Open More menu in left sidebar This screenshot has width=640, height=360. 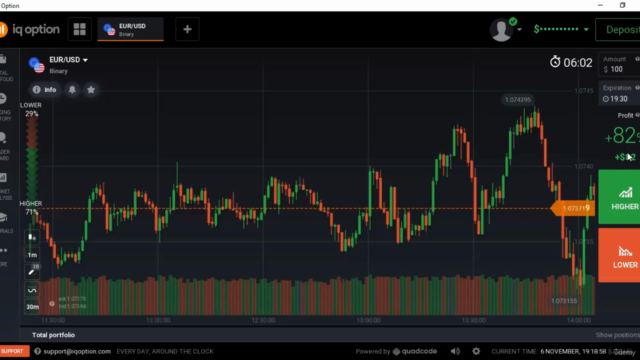pos(4,256)
